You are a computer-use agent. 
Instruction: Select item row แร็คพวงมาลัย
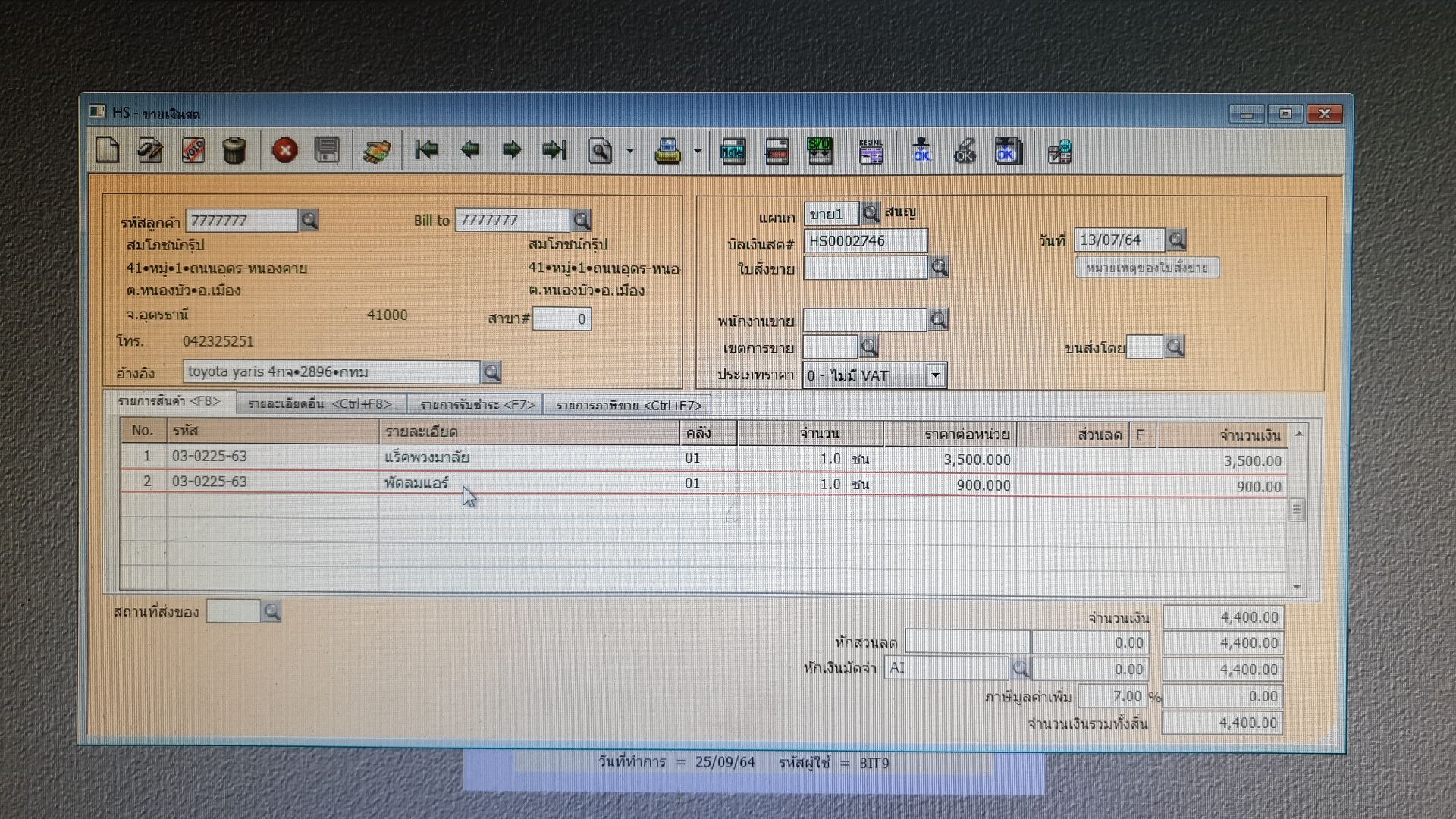[702, 458]
